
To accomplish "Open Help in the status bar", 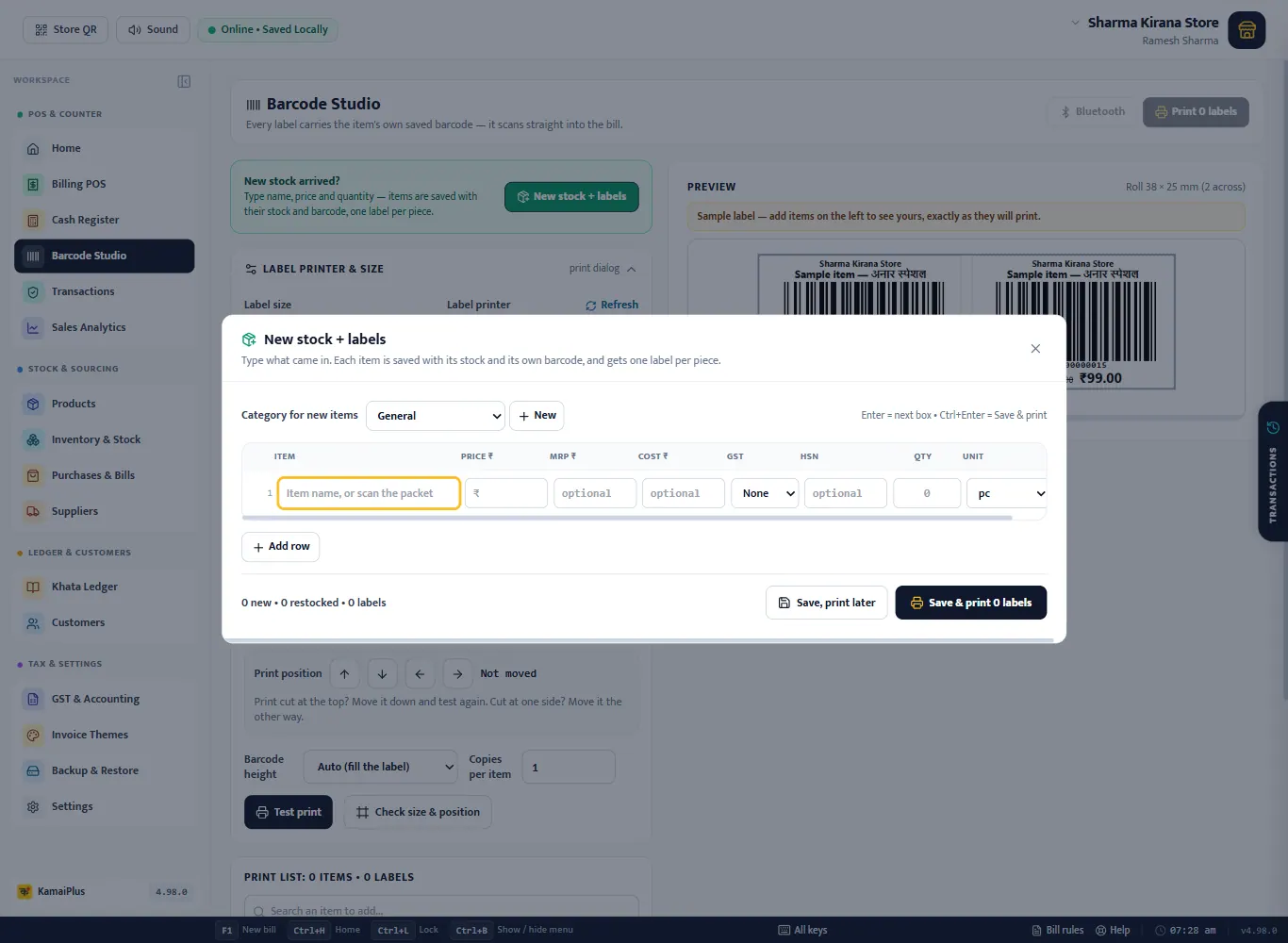I will coord(1113,930).
